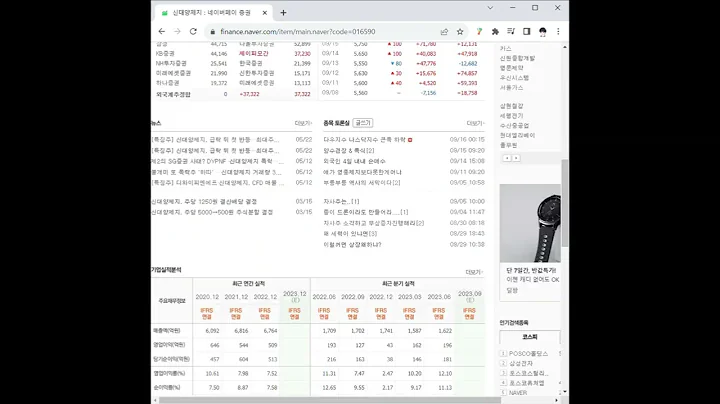Open 더보기 for the 종목 토론실 section
Screen dimensions: 720x404
(x=475, y=123)
